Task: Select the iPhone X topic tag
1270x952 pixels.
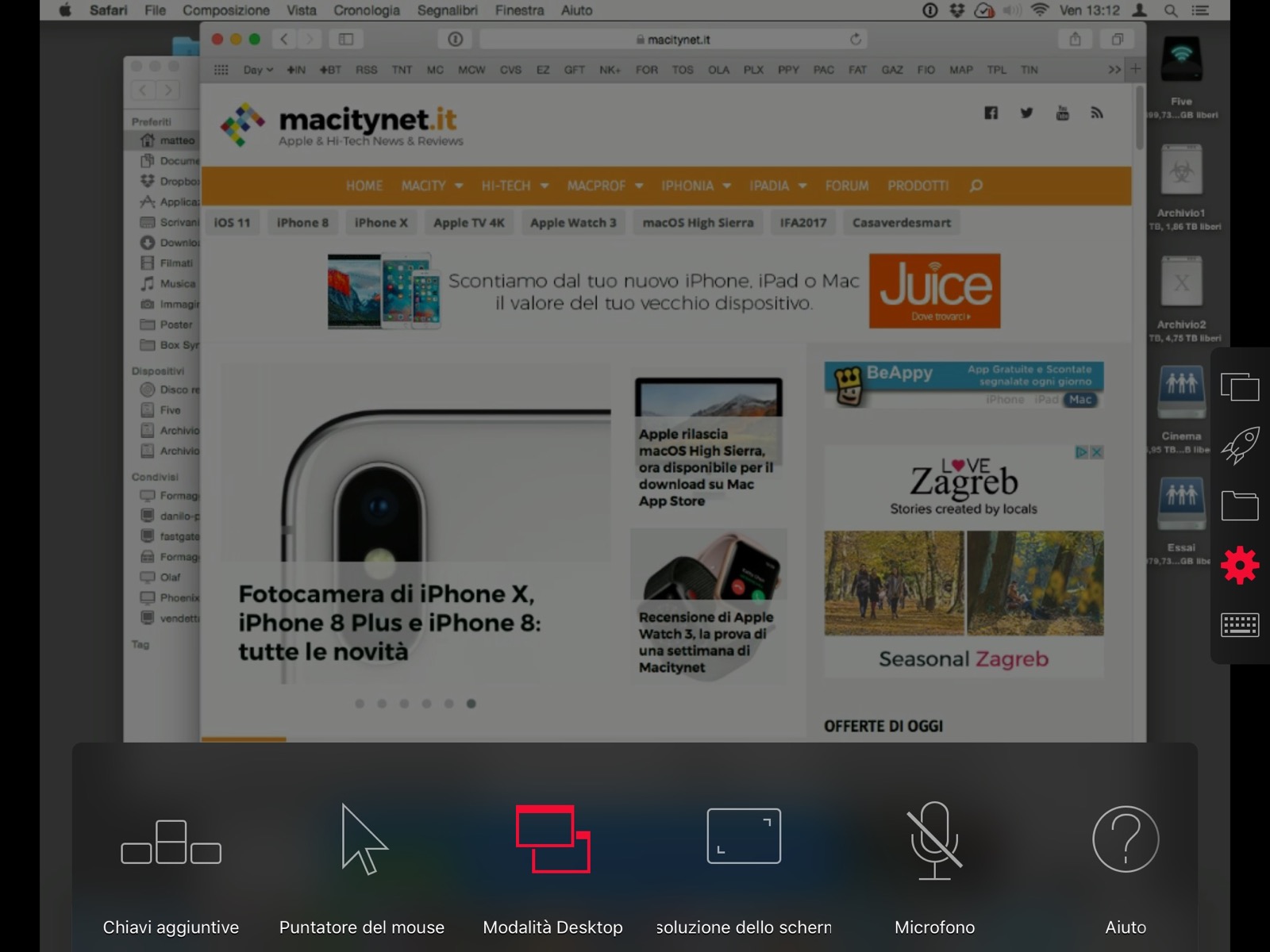Action: click(x=381, y=223)
